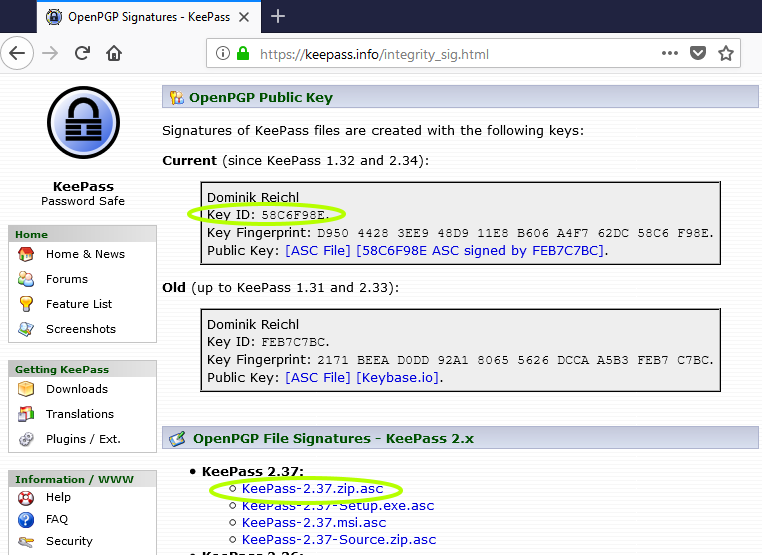Click the KeePass-2.37-Setup.exe.asc link
Screen dimensions: 762x555
click(x=337, y=506)
